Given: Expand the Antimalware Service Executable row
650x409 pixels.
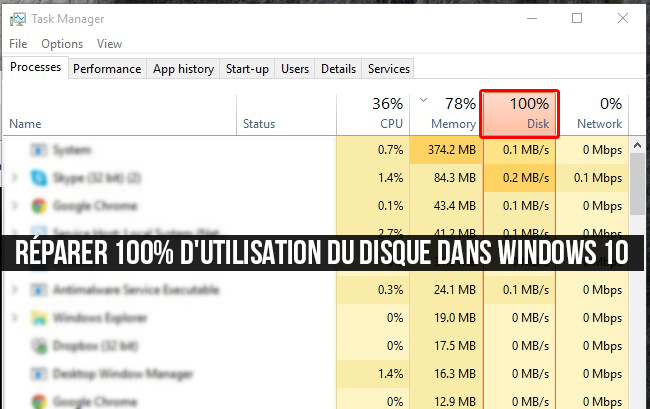Looking at the screenshot, I should [15, 290].
